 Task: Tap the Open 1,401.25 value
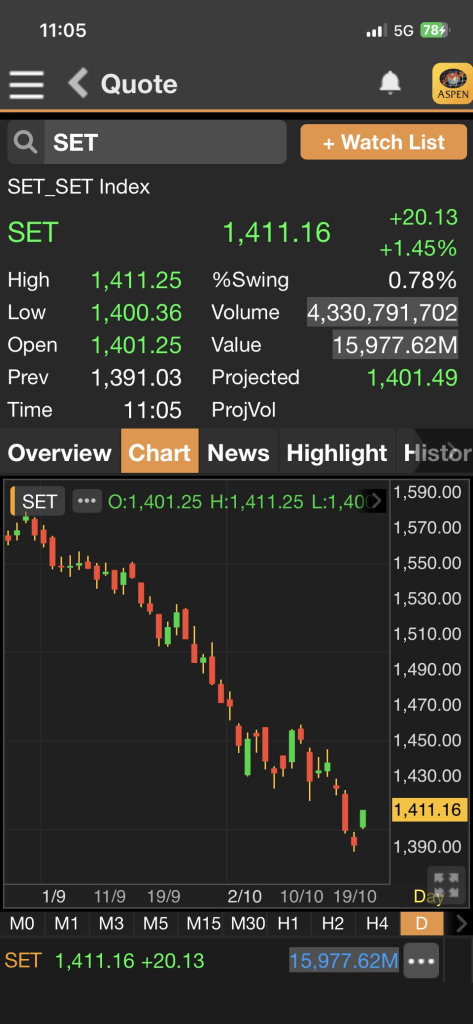137,345
